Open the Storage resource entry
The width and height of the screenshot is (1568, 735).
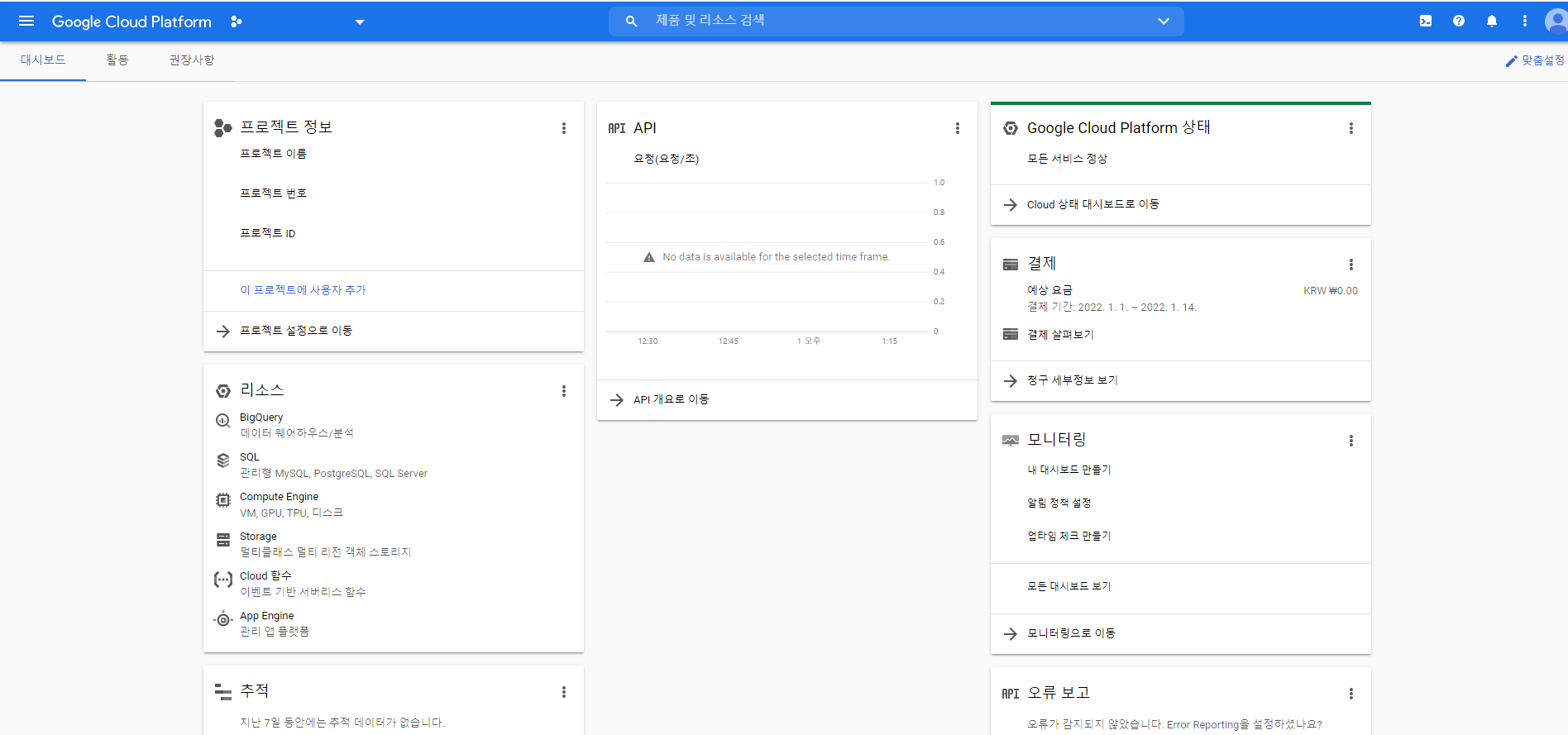pyautogui.click(x=258, y=537)
